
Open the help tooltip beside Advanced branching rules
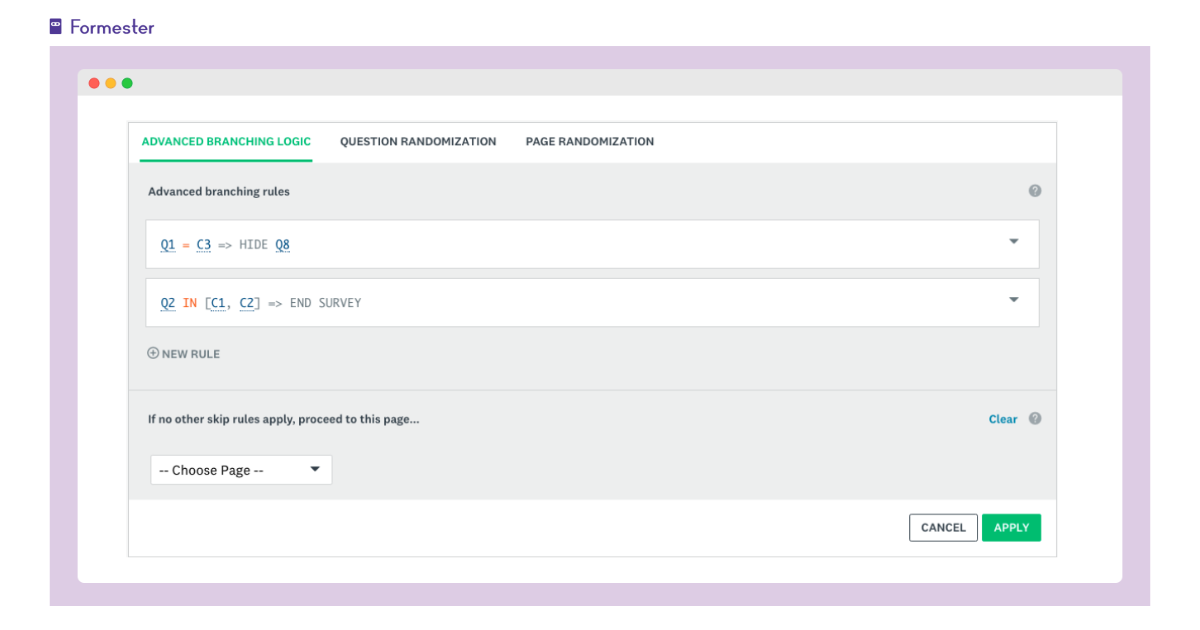tap(1035, 190)
